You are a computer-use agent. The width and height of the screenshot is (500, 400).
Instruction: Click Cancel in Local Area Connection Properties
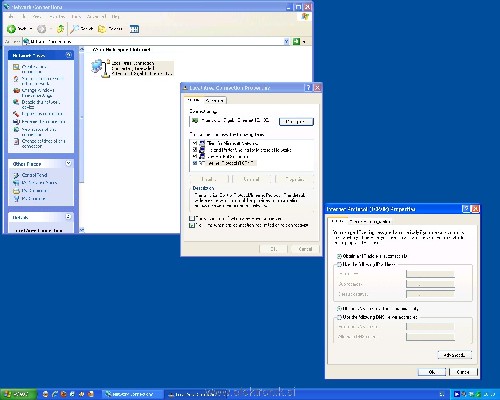coord(305,249)
